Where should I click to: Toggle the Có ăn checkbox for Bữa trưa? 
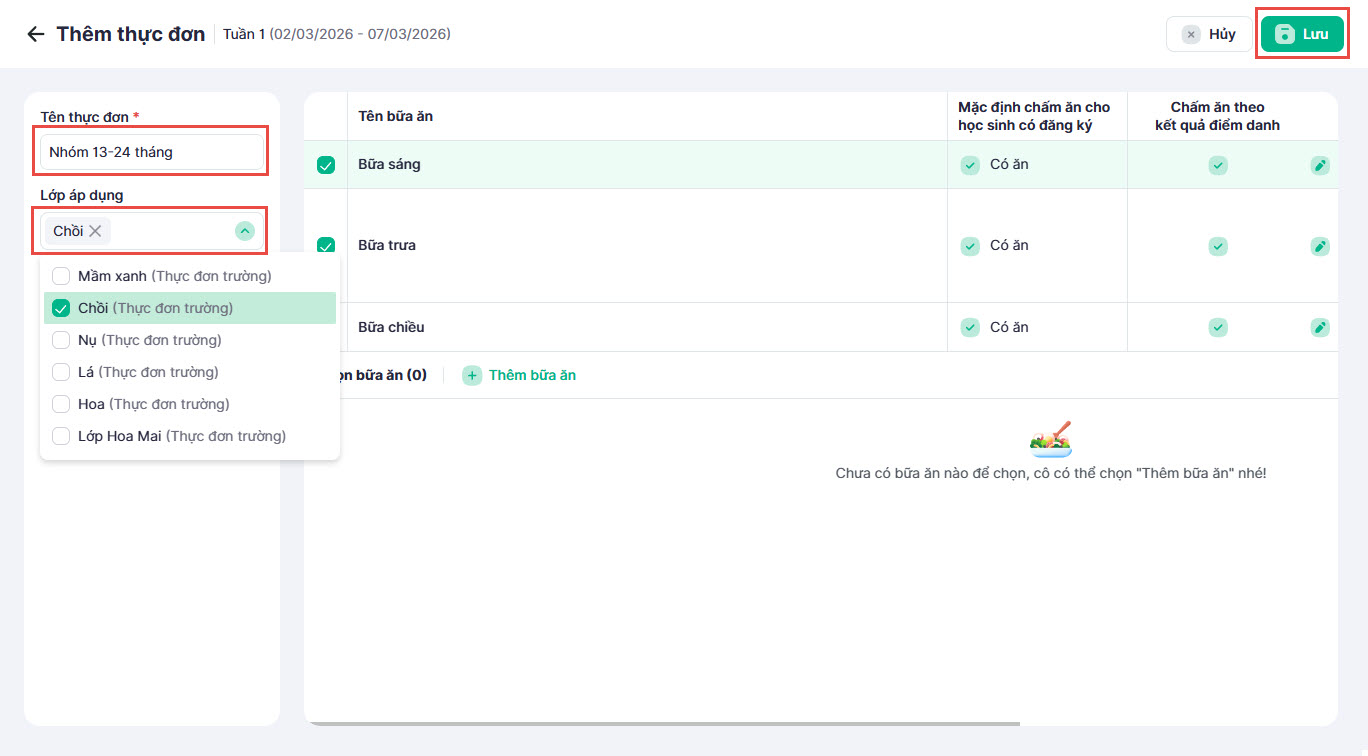970,246
